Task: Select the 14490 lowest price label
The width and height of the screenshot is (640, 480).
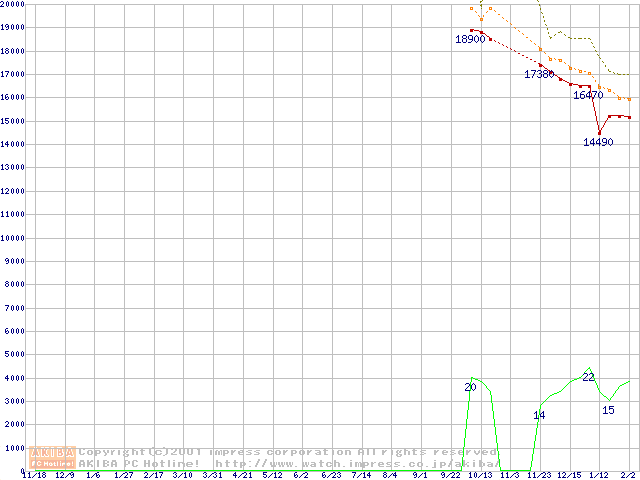Action: click(598, 143)
